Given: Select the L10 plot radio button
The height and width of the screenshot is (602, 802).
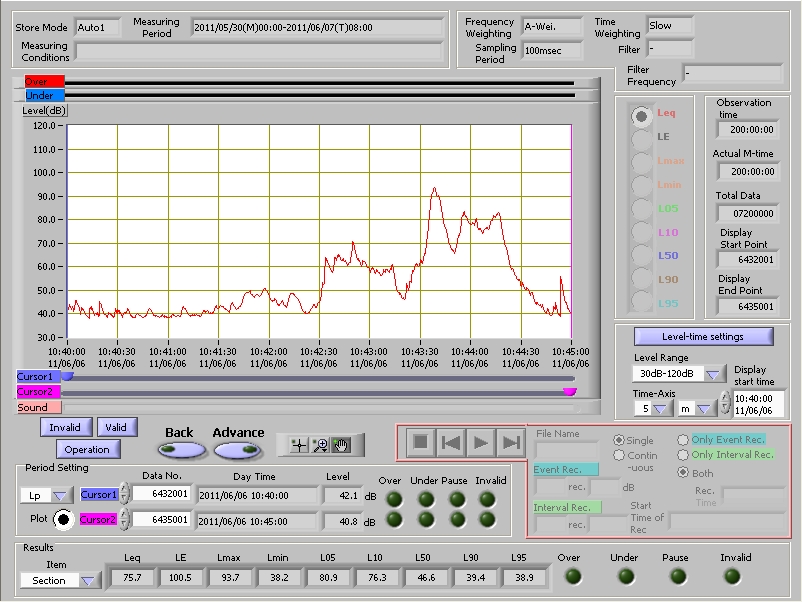Looking at the screenshot, I should pos(641,233).
